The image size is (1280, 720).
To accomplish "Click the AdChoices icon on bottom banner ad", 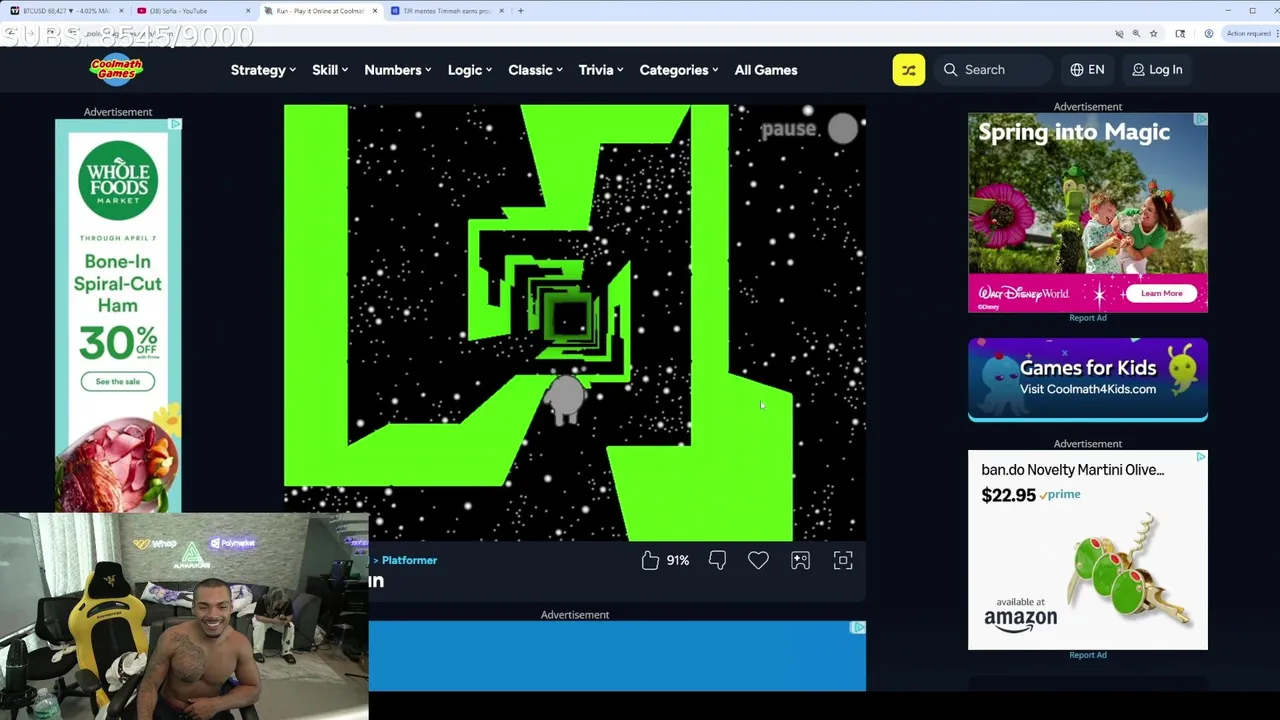I will pyautogui.click(x=858, y=627).
